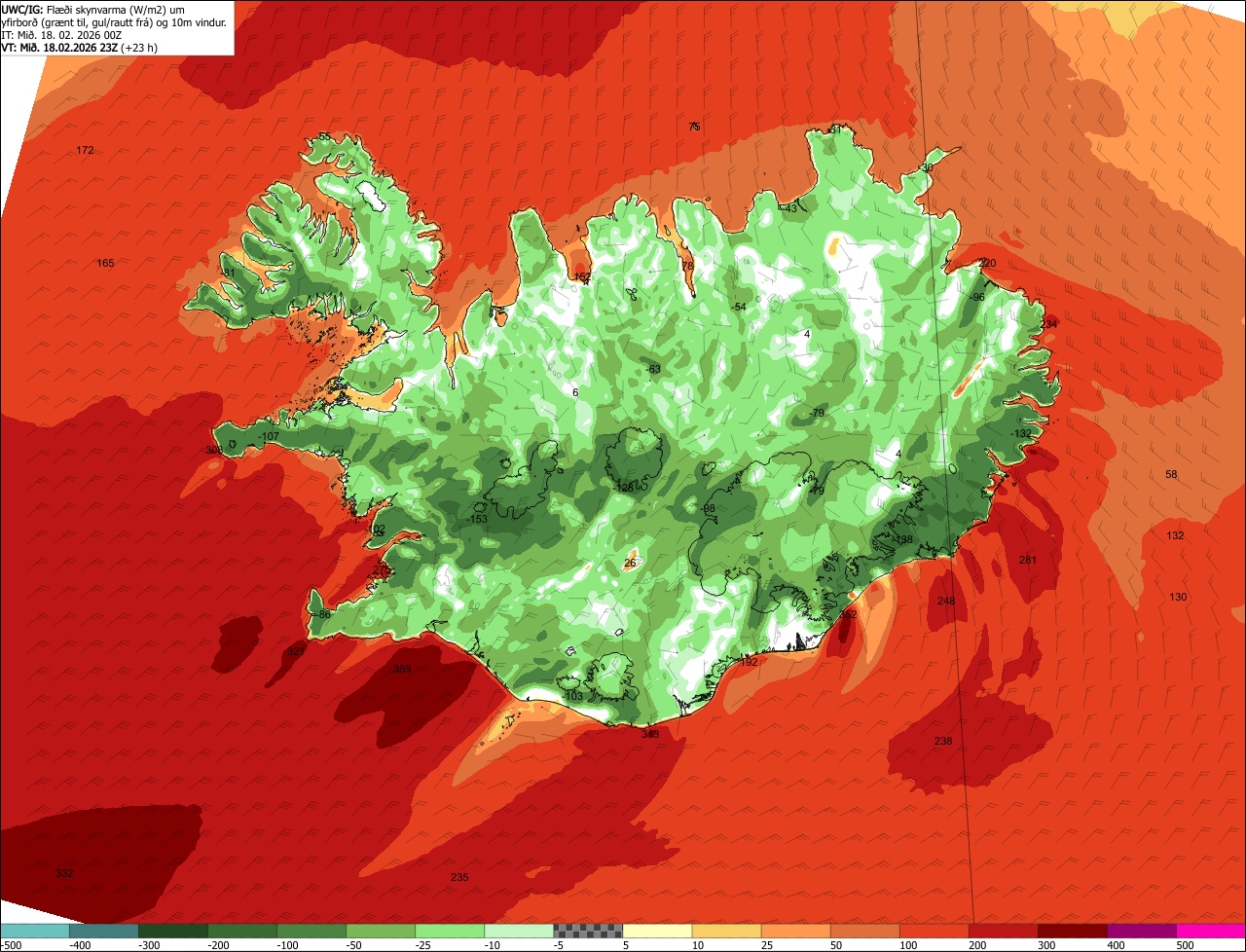Click the value '-43' in the northeast
Image resolution: width=1246 pixels, height=952 pixels.
coord(788,208)
